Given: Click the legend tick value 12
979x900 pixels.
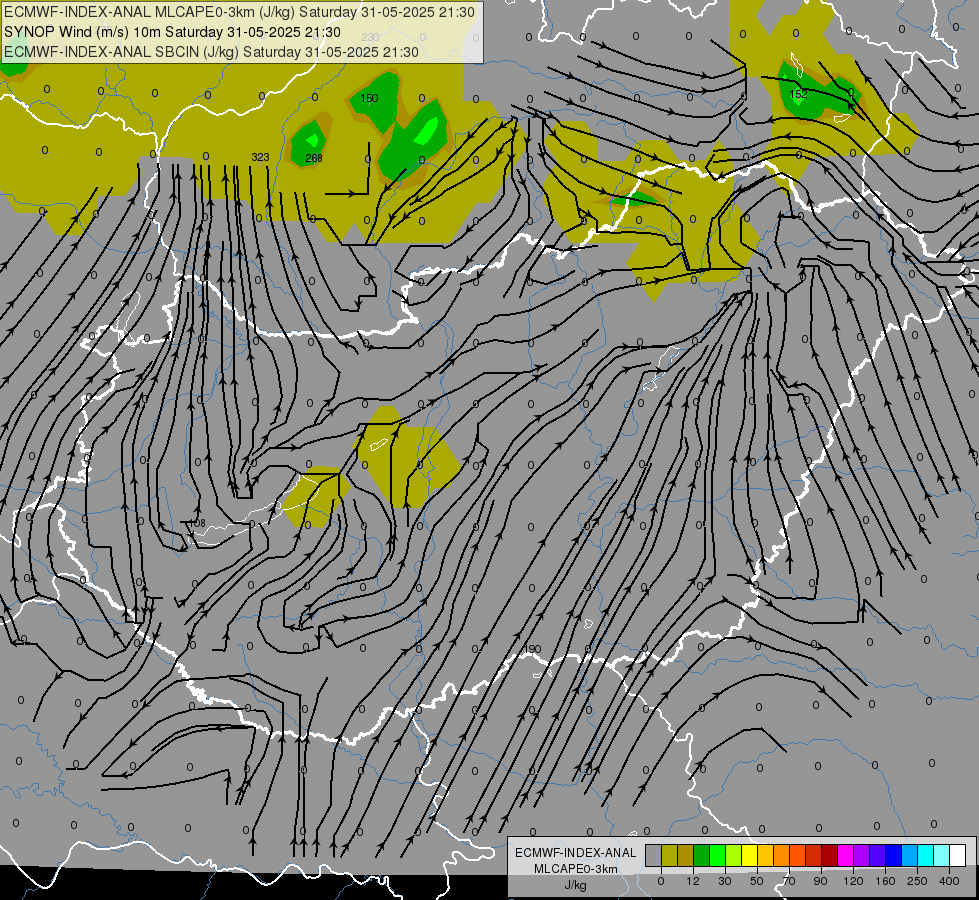Looking at the screenshot, I should coord(693,881).
